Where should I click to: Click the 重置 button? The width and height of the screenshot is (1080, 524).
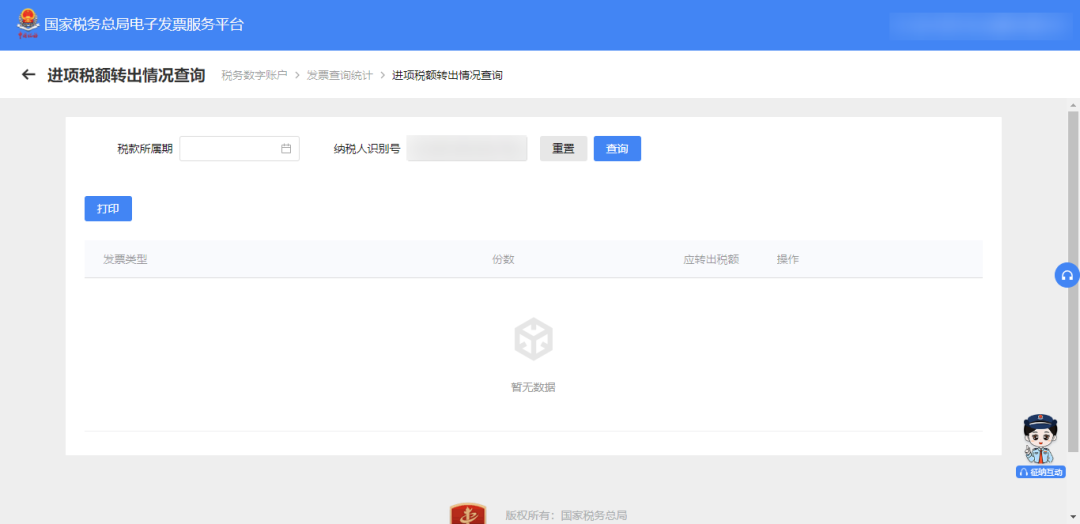(563, 149)
